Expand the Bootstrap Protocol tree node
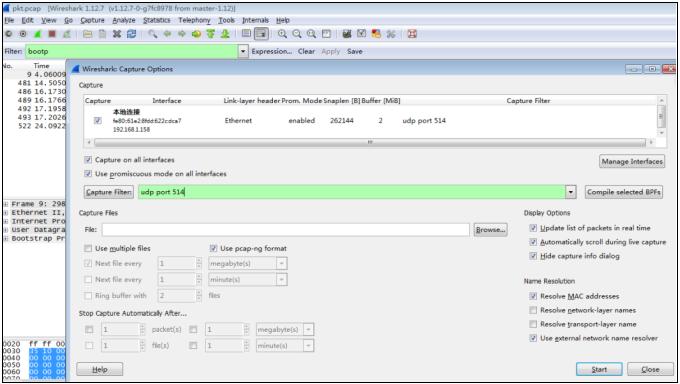This screenshot has height=384, width=680. click(6, 239)
